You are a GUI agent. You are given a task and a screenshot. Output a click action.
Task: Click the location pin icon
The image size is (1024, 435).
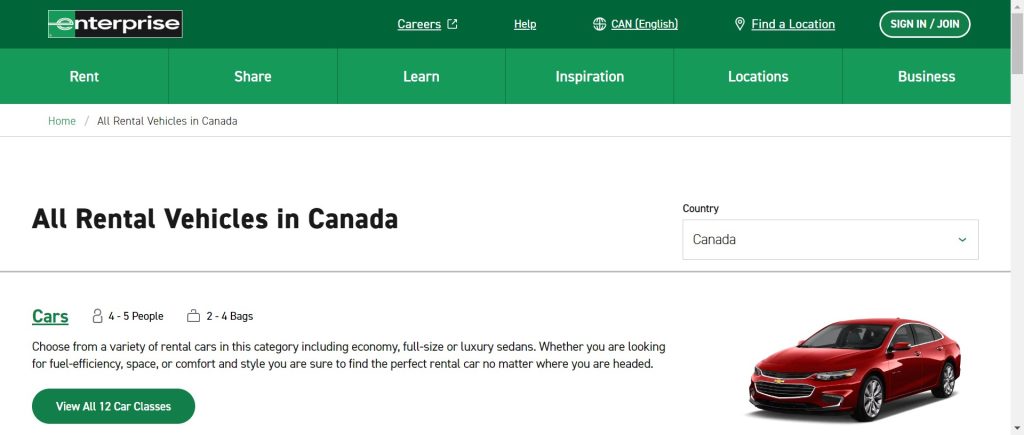740,24
